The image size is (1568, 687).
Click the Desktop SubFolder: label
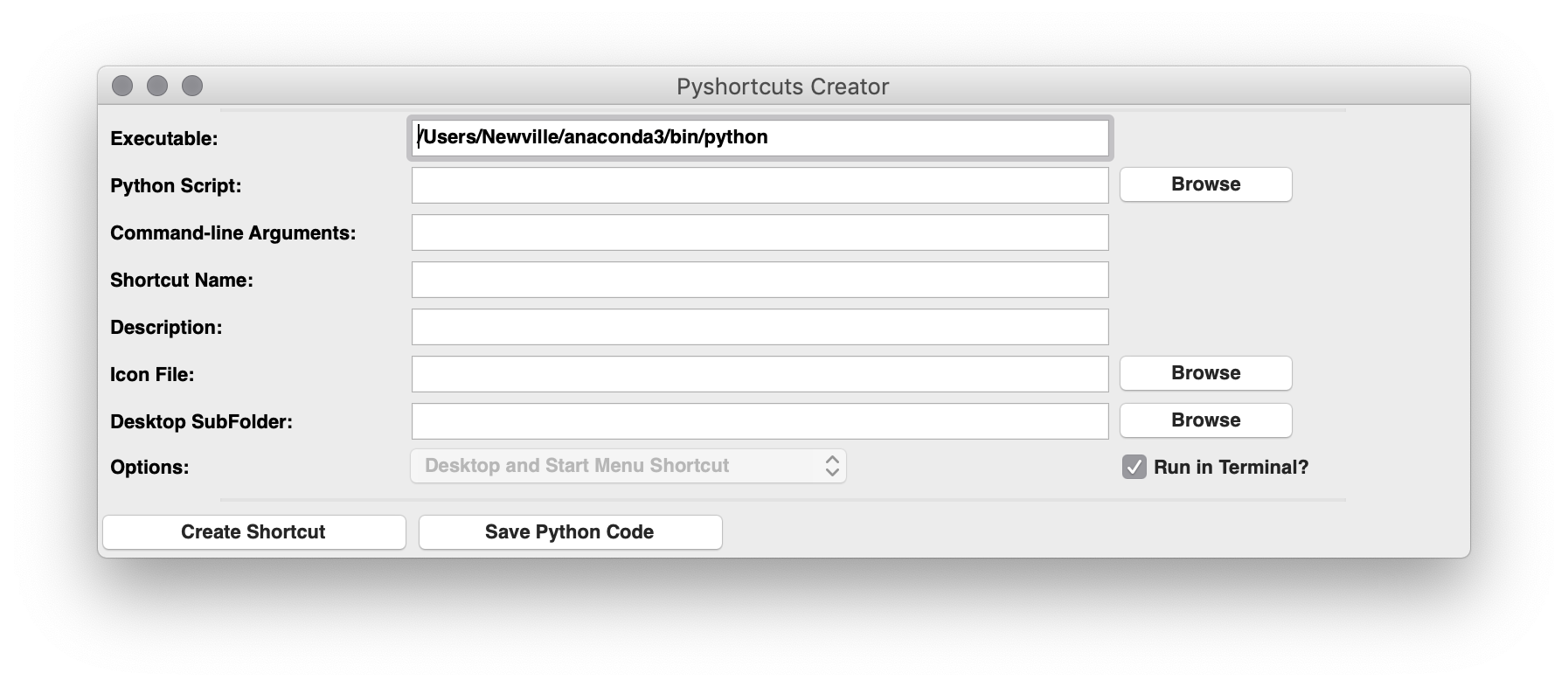(201, 422)
